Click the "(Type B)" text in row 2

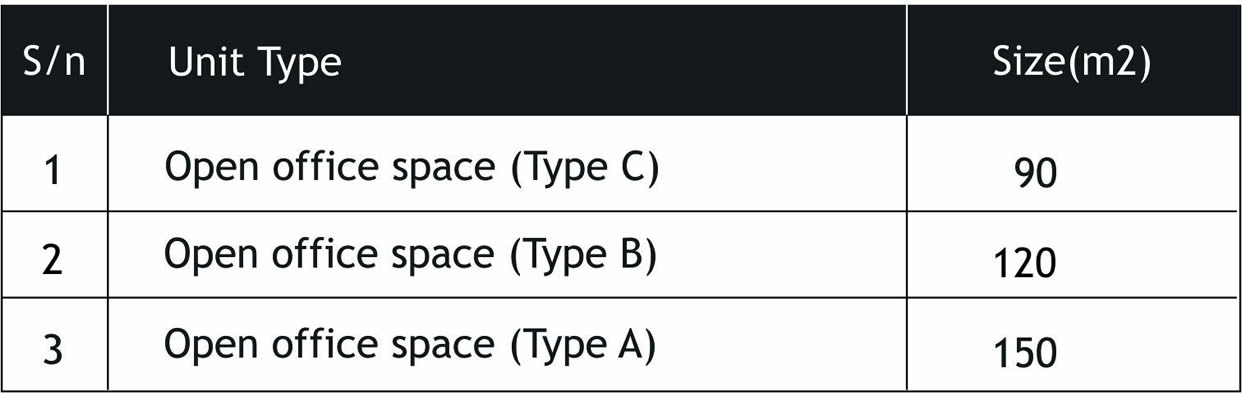point(584,257)
